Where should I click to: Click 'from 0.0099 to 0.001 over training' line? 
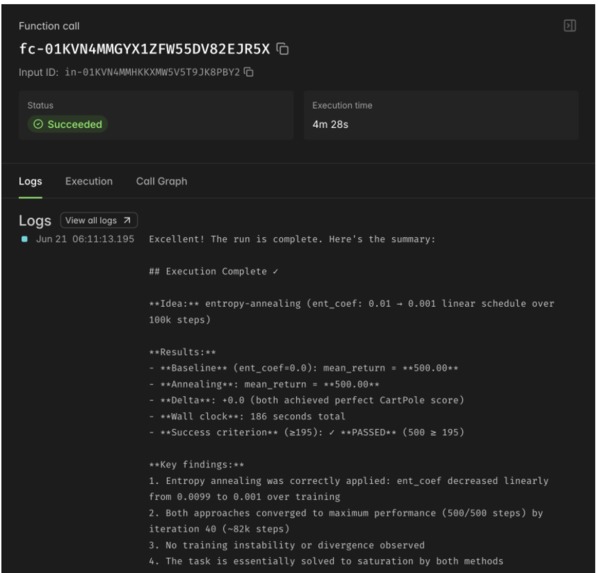click(244, 497)
